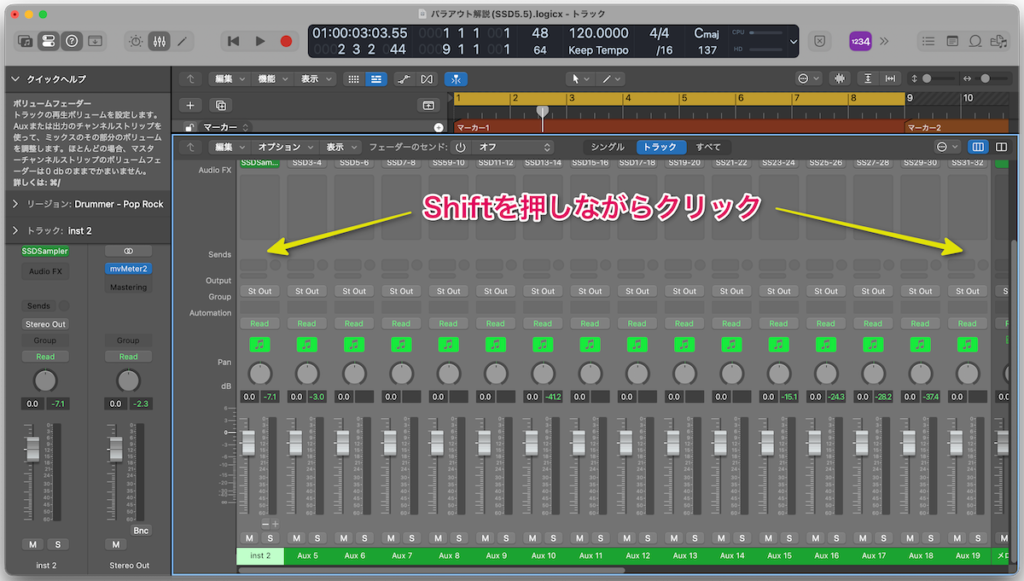Viewport: 1024px width, 581px height.
Task: Select the pencil tool icon in control bar
Action: click(x=183, y=40)
